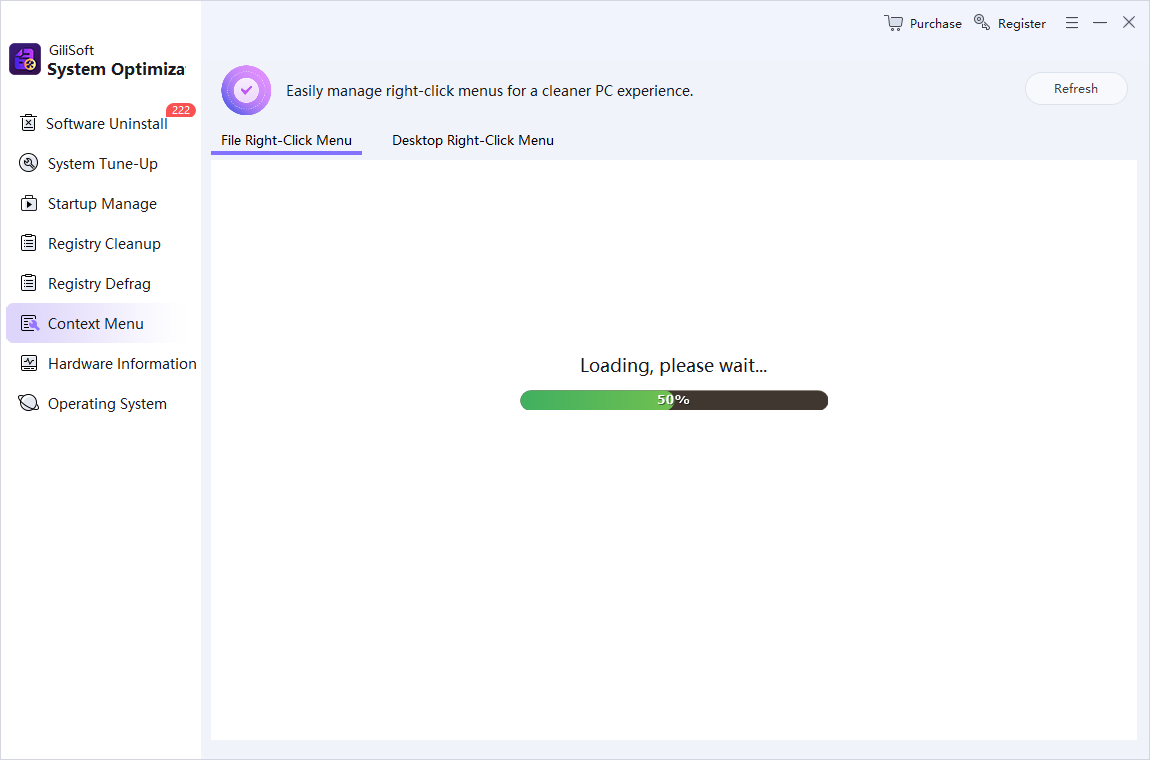Select the Context Menu label
Image resolution: width=1150 pixels, height=760 pixels.
click(x=95, y=324)
